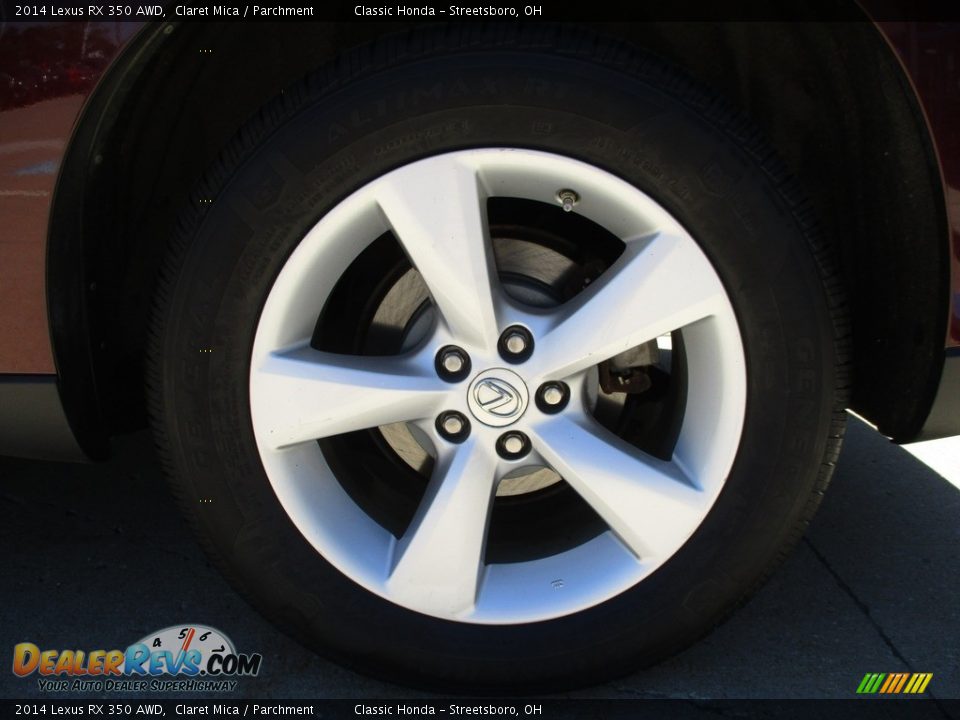The height and width of the screenshot is (720, 960).
Task: Click "Claret Mica / Parchment" in top caption
Action: coord(244,10)
